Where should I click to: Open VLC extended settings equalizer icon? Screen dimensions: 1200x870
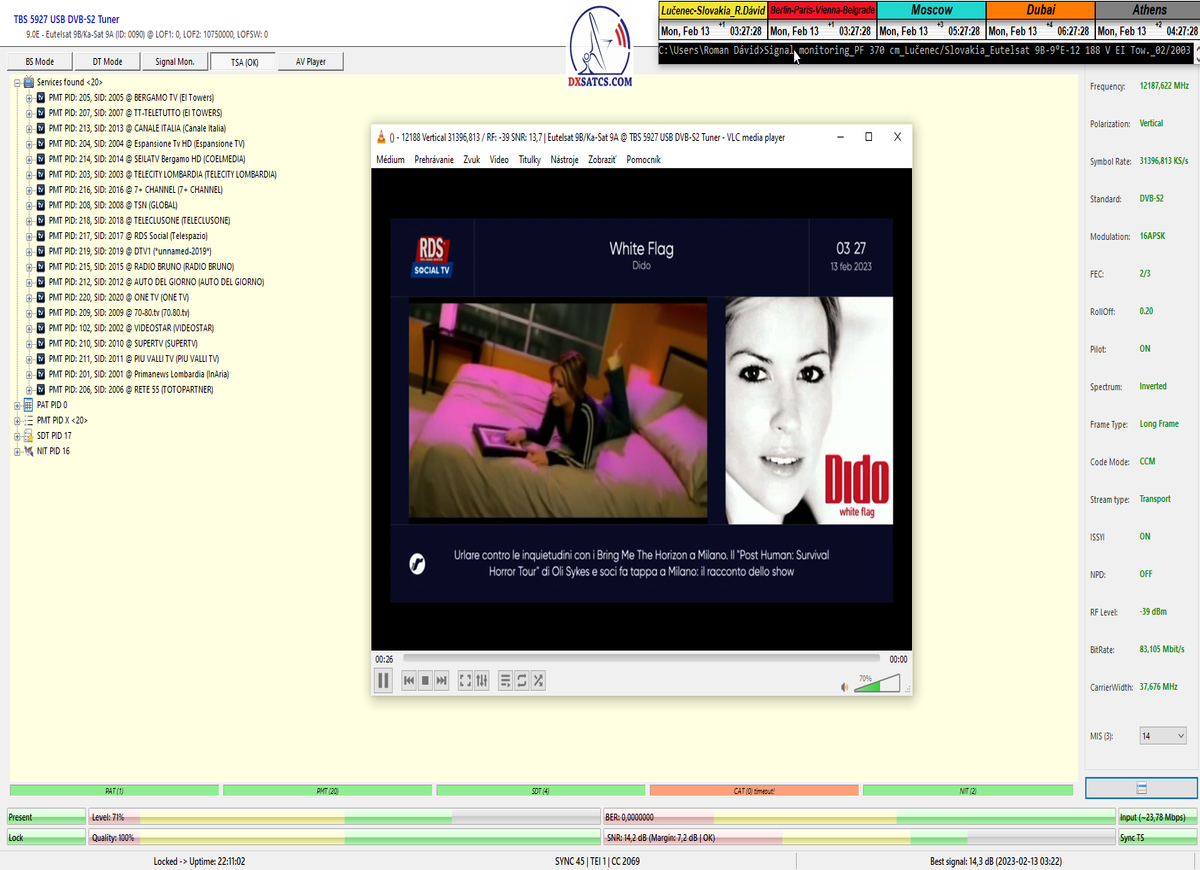pyautogui.click(x=481, y=681)
